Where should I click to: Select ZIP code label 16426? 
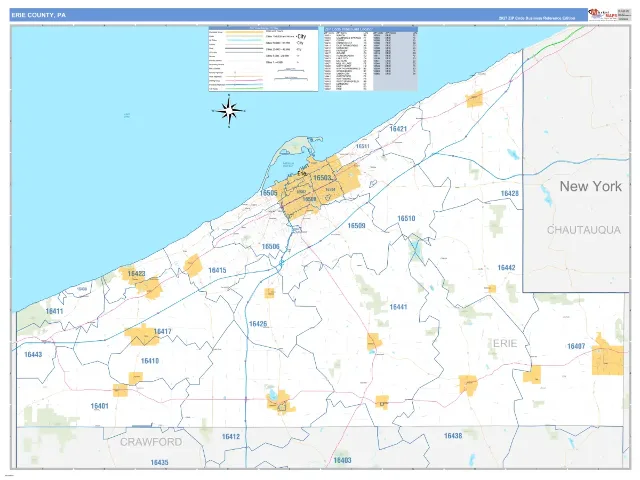[258, 324]
